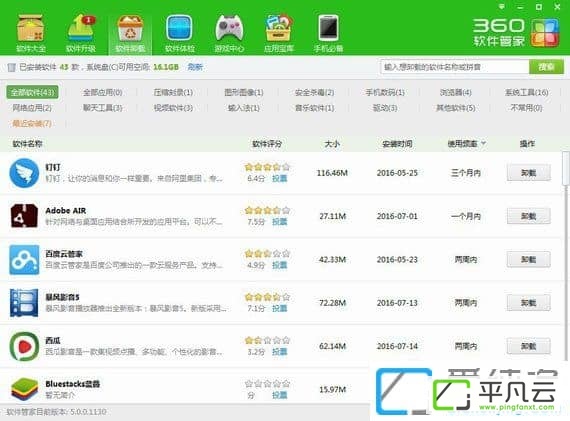Select the 最近安装(7) category

pos(32,124)
